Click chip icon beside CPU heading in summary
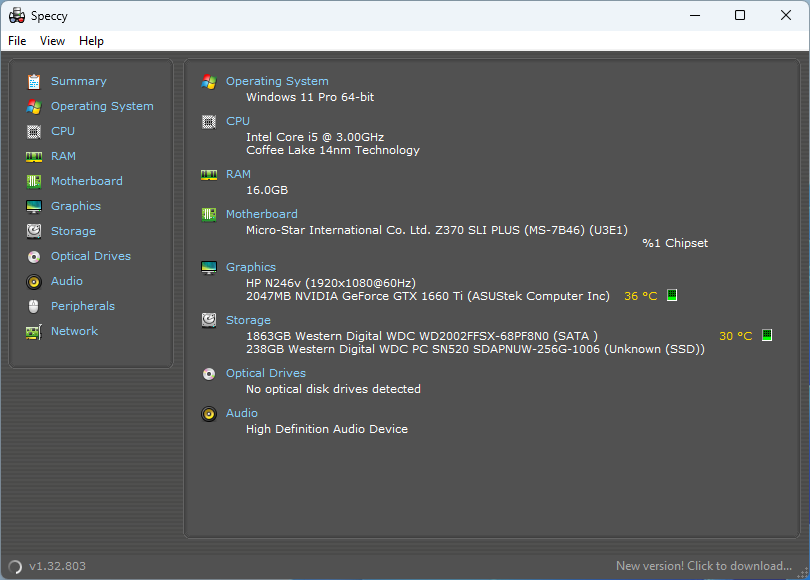Image resolution: width=810 pixels, height=580 pixels. (x=209, y=122)
